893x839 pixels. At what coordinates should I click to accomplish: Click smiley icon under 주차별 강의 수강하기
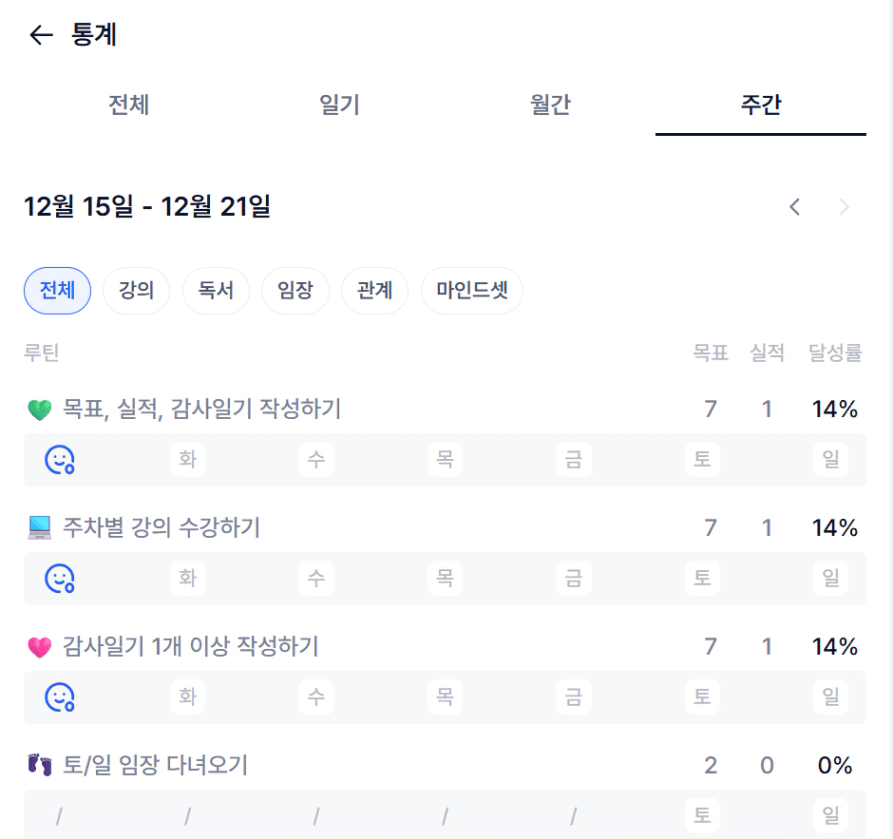tap(60, 578)
